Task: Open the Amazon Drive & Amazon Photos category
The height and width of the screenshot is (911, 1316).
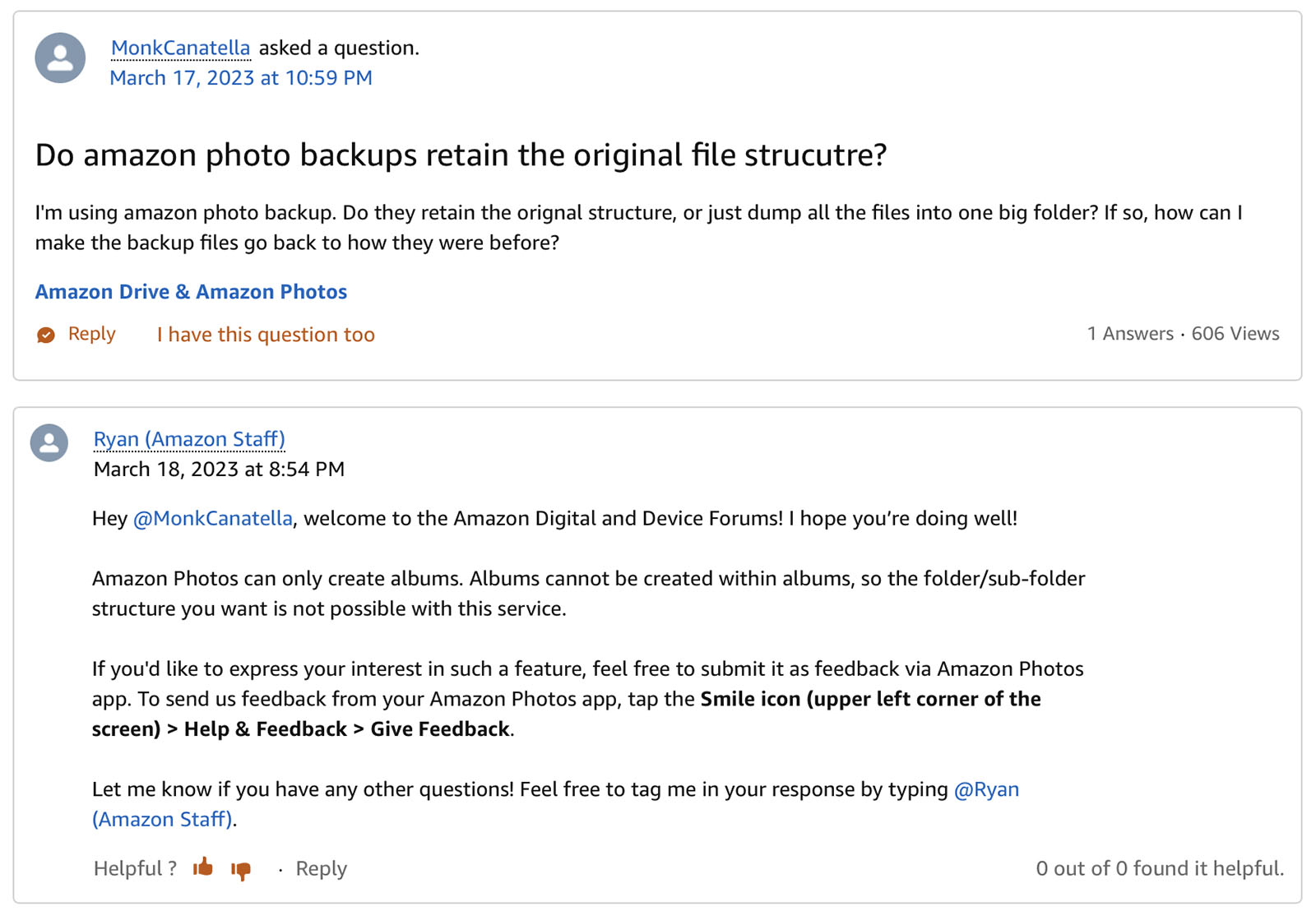Action: [x=190, y=292]
